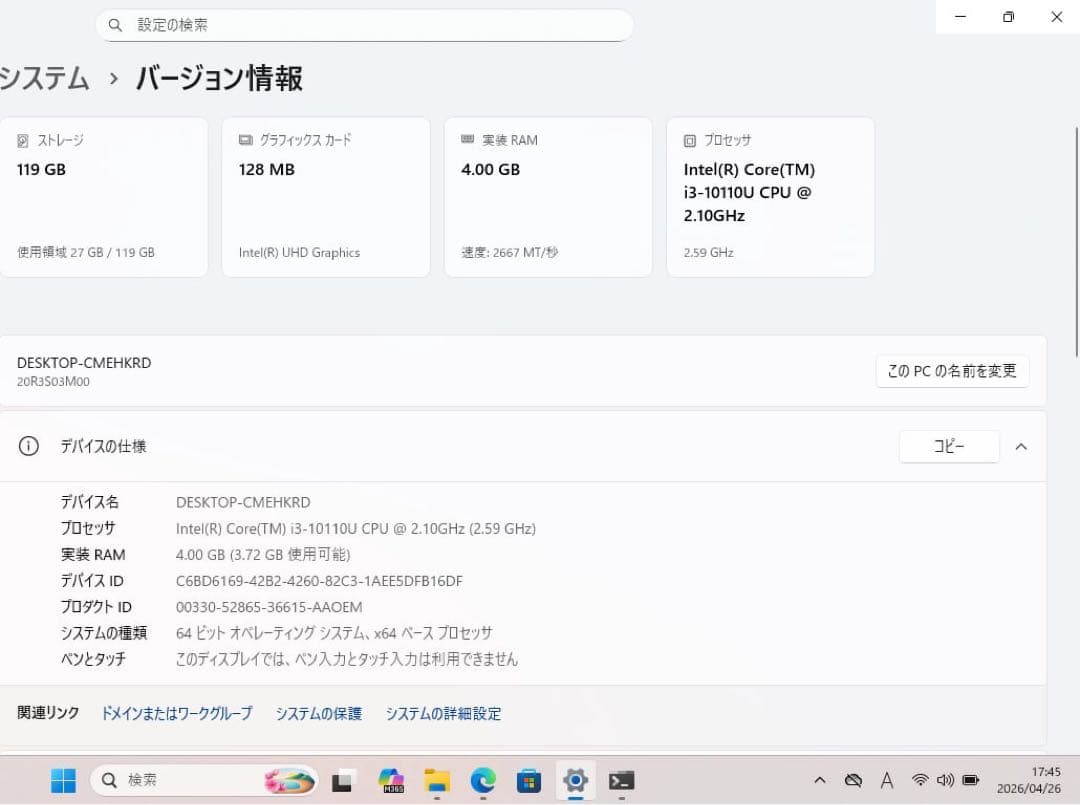Launch Microsoft 365 Copilot taskbar icon
The image size is (1080, 805).
coord(391,781)
